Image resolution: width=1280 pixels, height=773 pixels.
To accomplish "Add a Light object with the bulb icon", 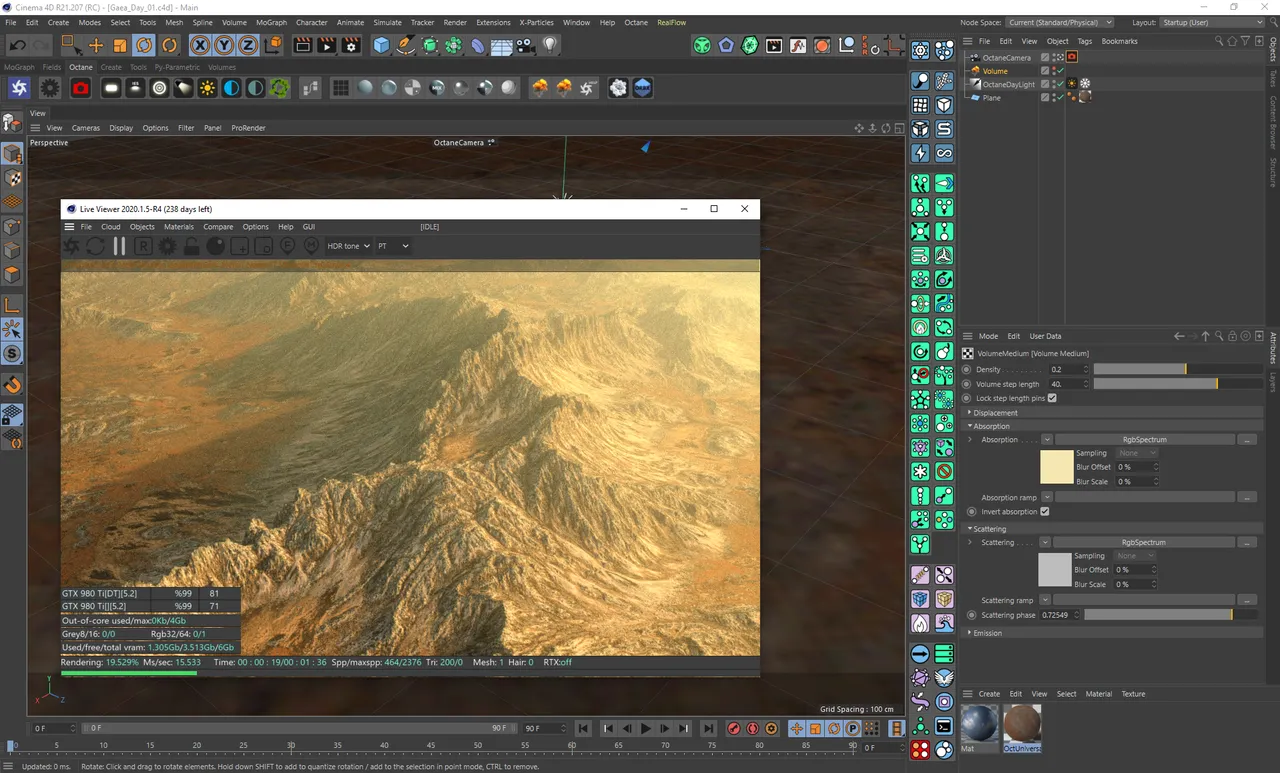I will tap(549, 45).
